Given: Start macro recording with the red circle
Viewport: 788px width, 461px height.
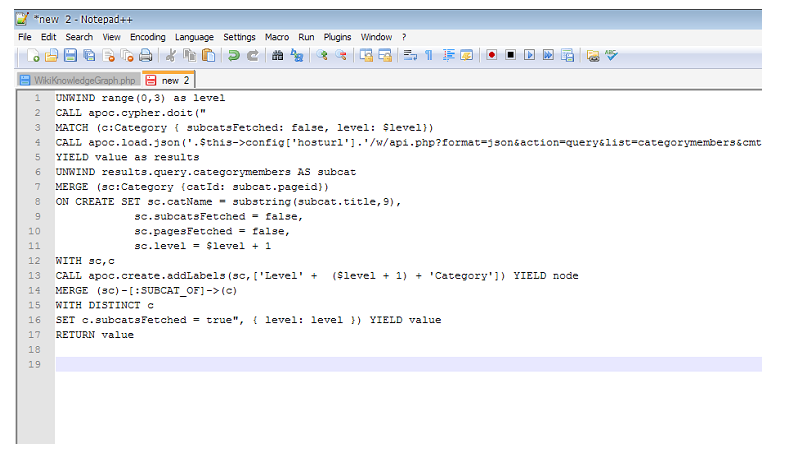Looking at the screenshot, I should pos(492,56).
